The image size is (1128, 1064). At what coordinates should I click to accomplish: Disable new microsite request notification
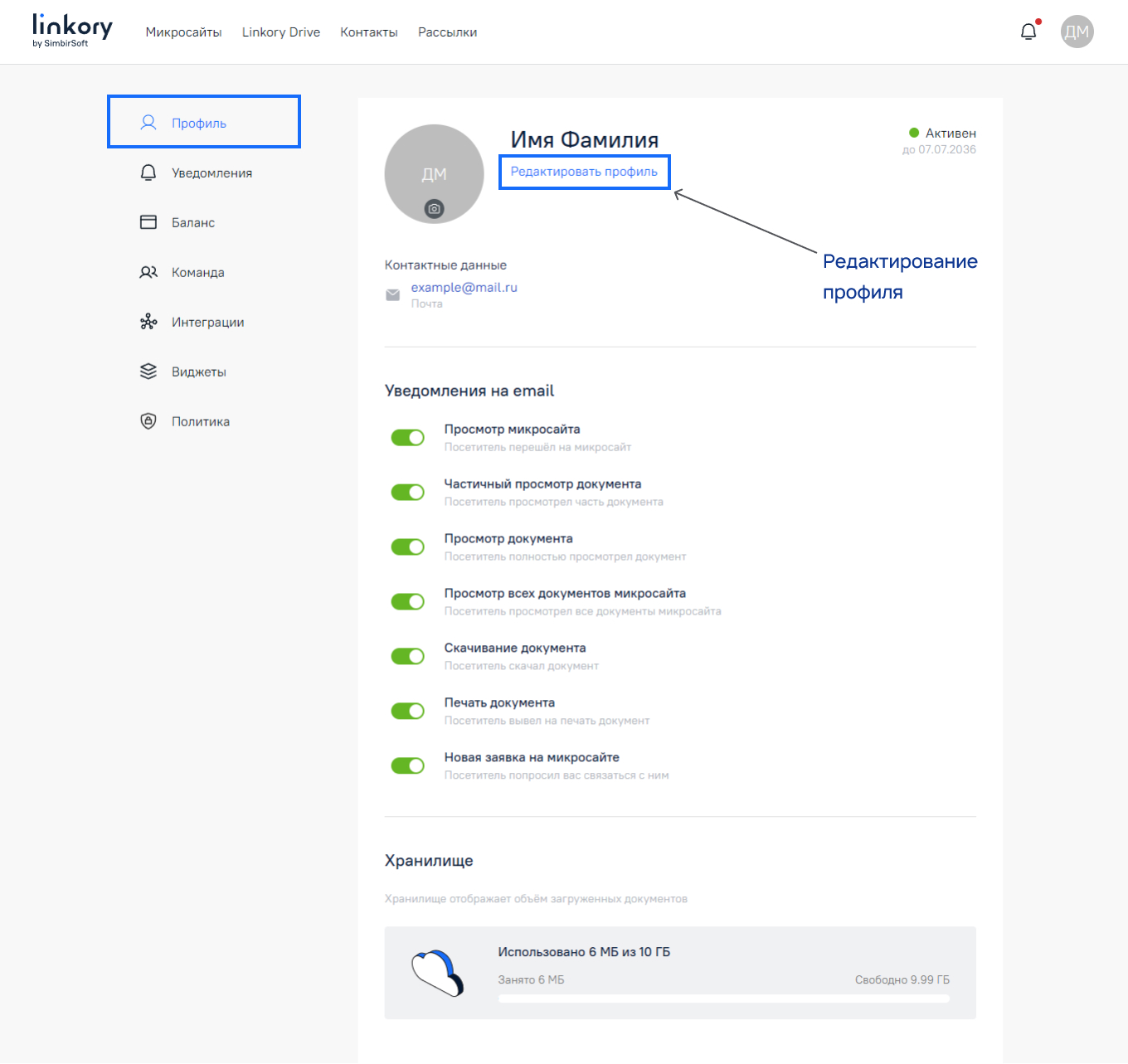tap(408, 766)
